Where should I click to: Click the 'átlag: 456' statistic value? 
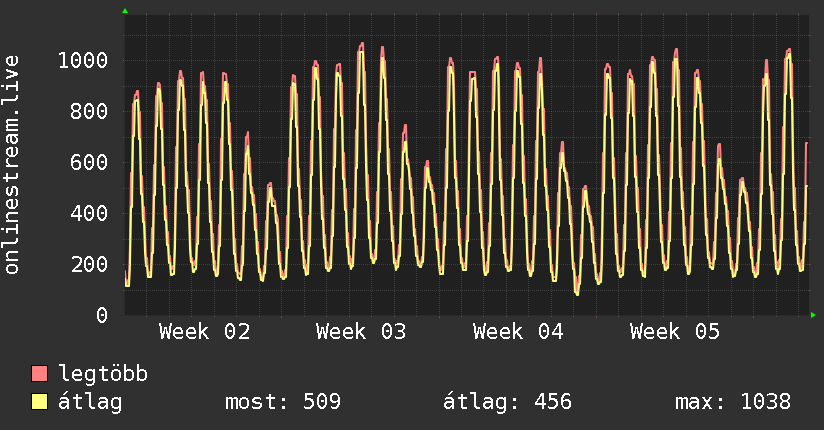pyautogui.click(x=507, y=402)
